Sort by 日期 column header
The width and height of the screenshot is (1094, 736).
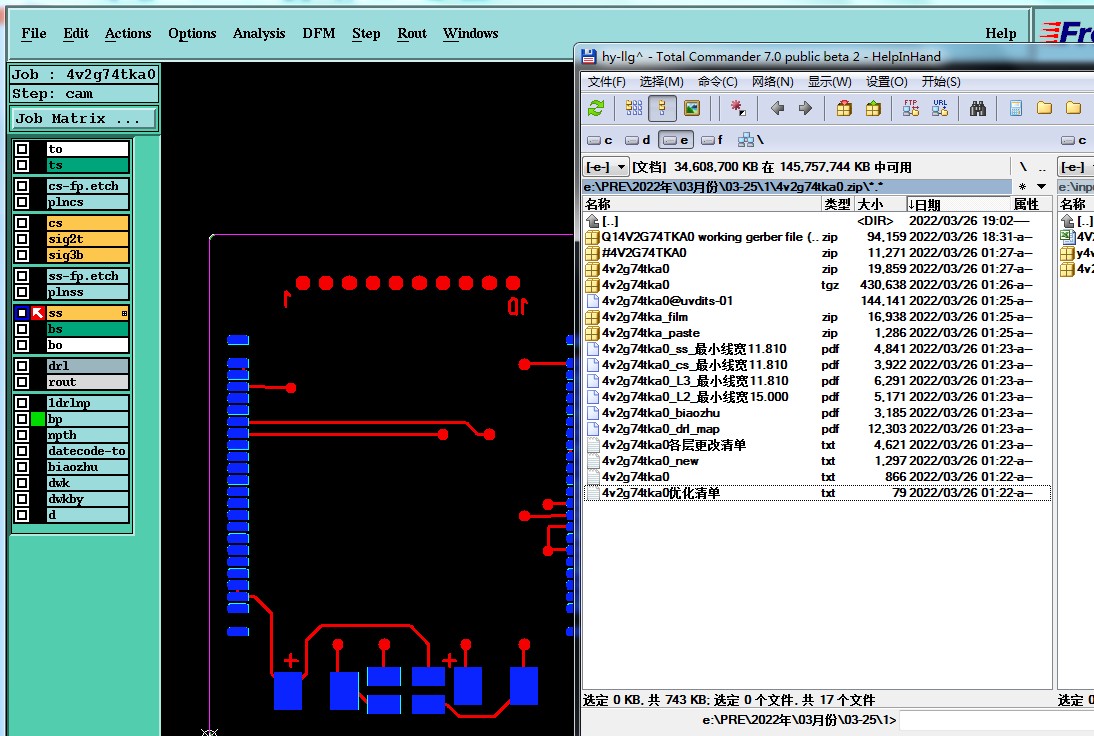925,204
